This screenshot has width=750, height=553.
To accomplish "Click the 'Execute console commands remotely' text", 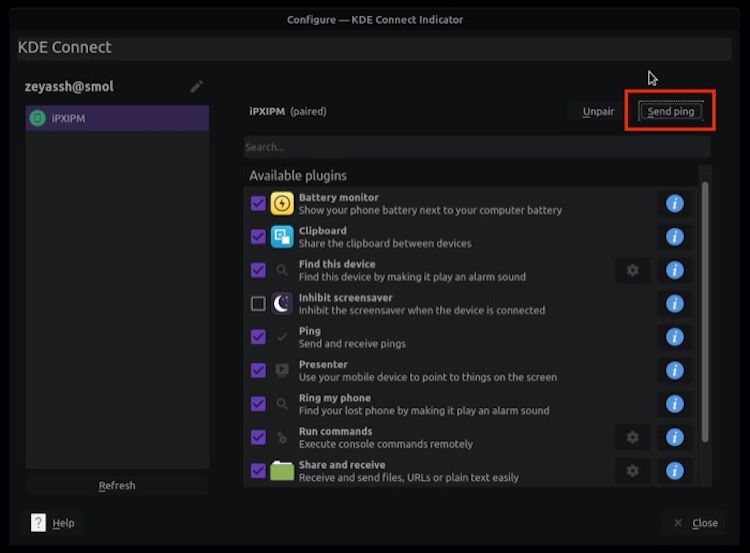I will [386, 444].
